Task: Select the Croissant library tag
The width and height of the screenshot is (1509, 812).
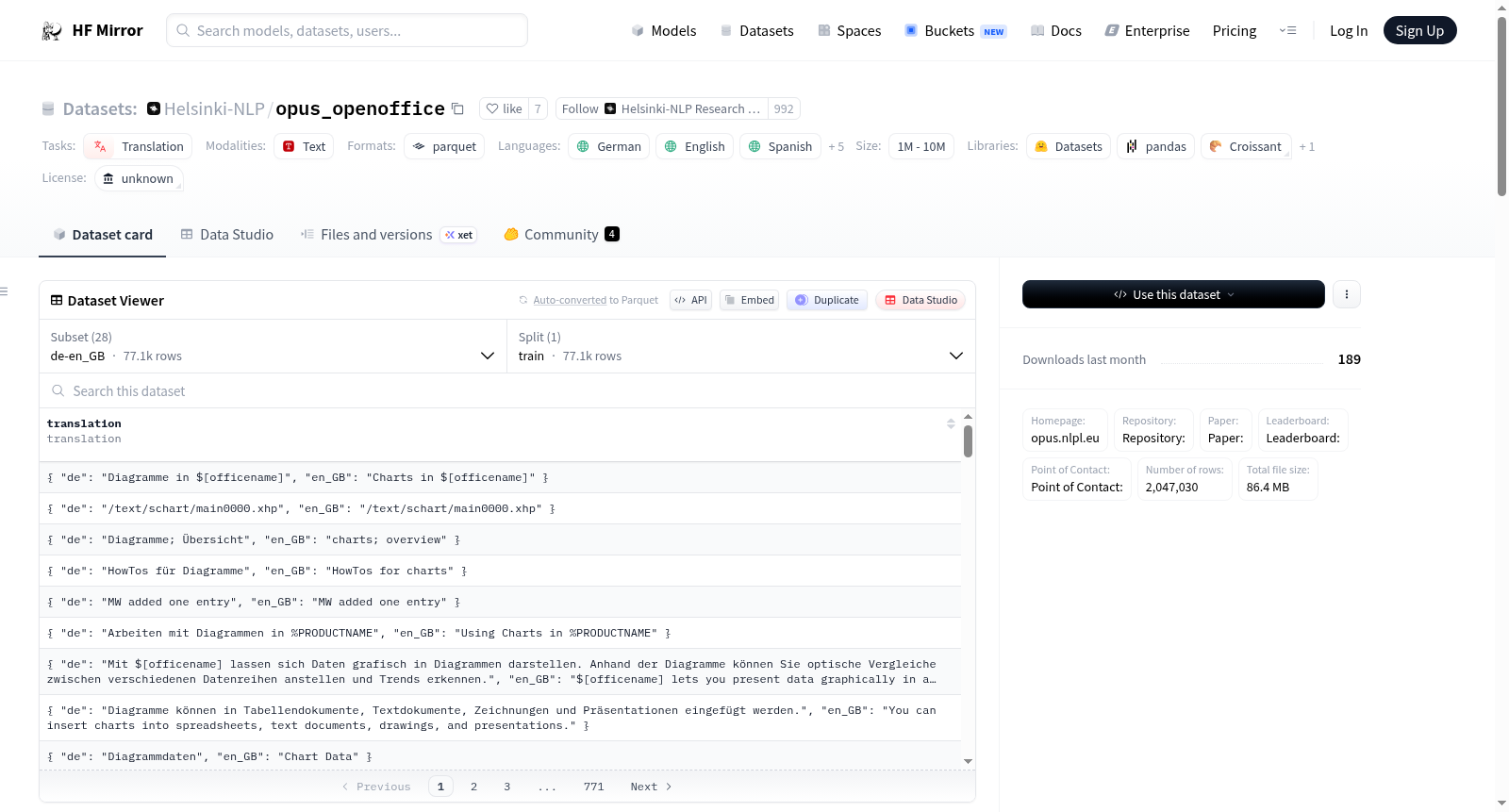Action: coord(1246,146)
